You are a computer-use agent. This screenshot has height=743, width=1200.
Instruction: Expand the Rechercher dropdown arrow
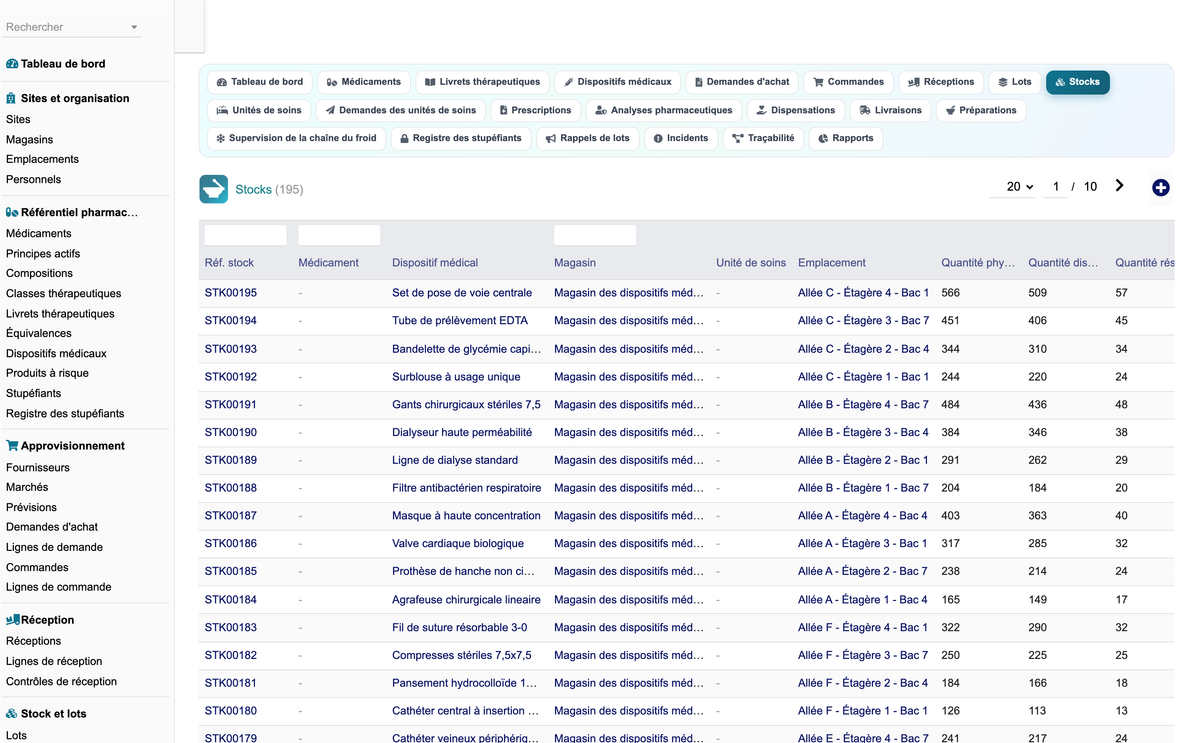[x=135, y=28]
